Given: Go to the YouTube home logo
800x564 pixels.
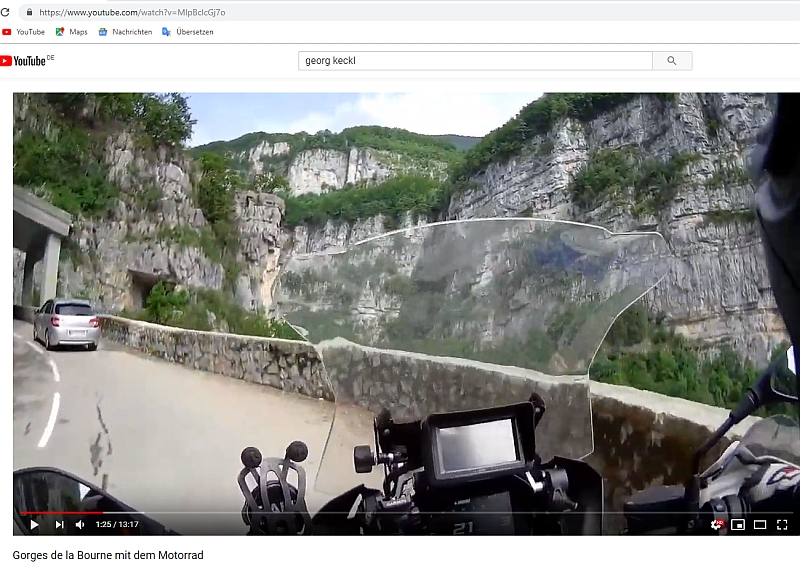Looking at the screenshot, I should pos(26,61).
